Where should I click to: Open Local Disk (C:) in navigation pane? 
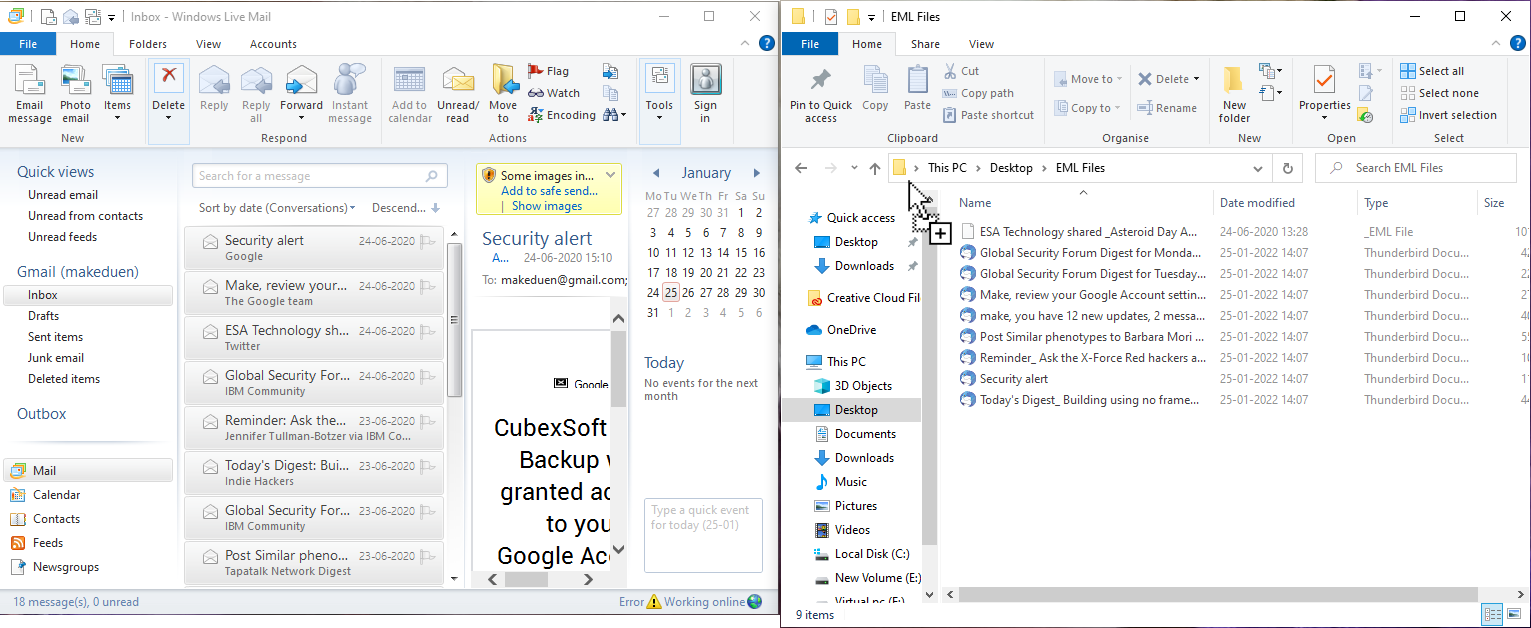click(x=872, y=554)
